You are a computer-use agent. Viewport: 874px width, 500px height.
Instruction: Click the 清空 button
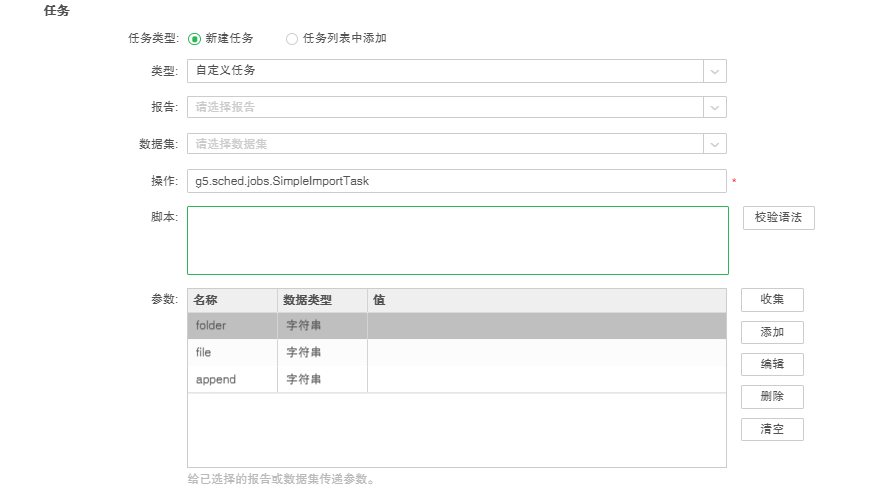point(772,429)
